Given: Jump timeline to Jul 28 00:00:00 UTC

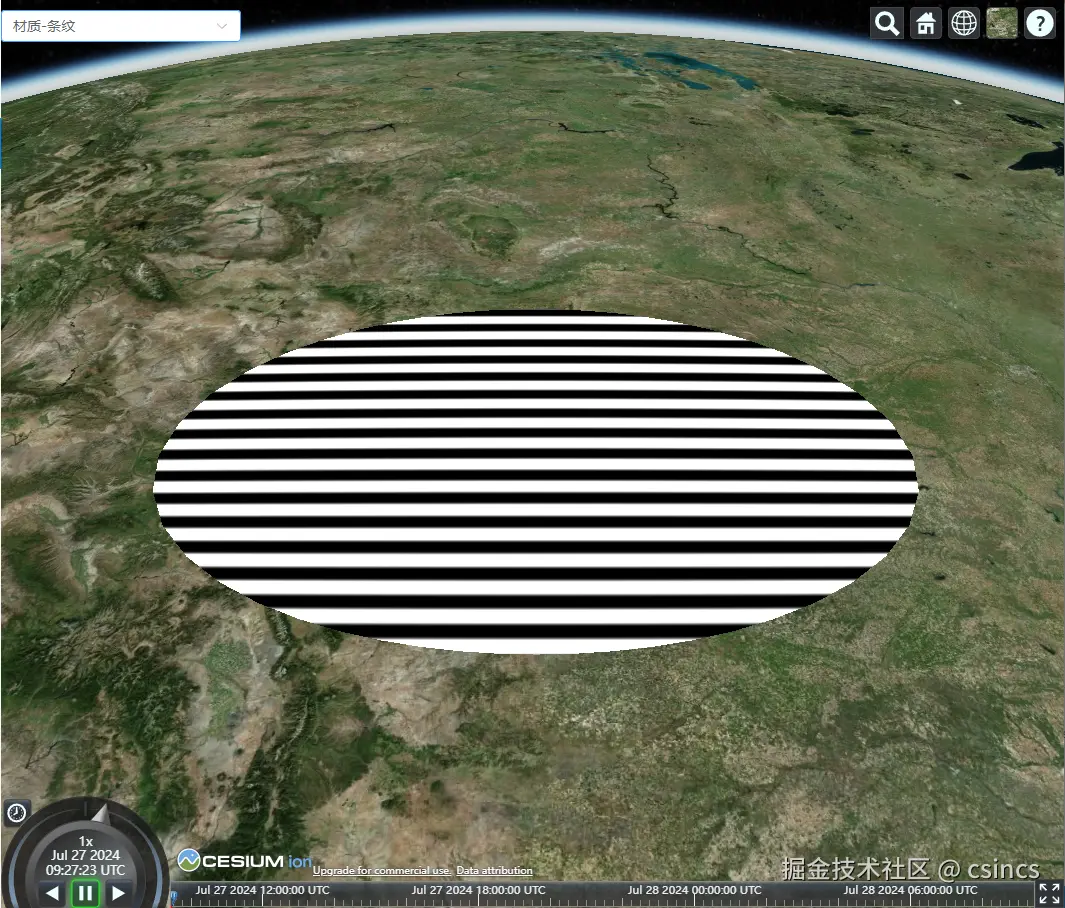Looking at the screenshot, I should pos(694,890).
